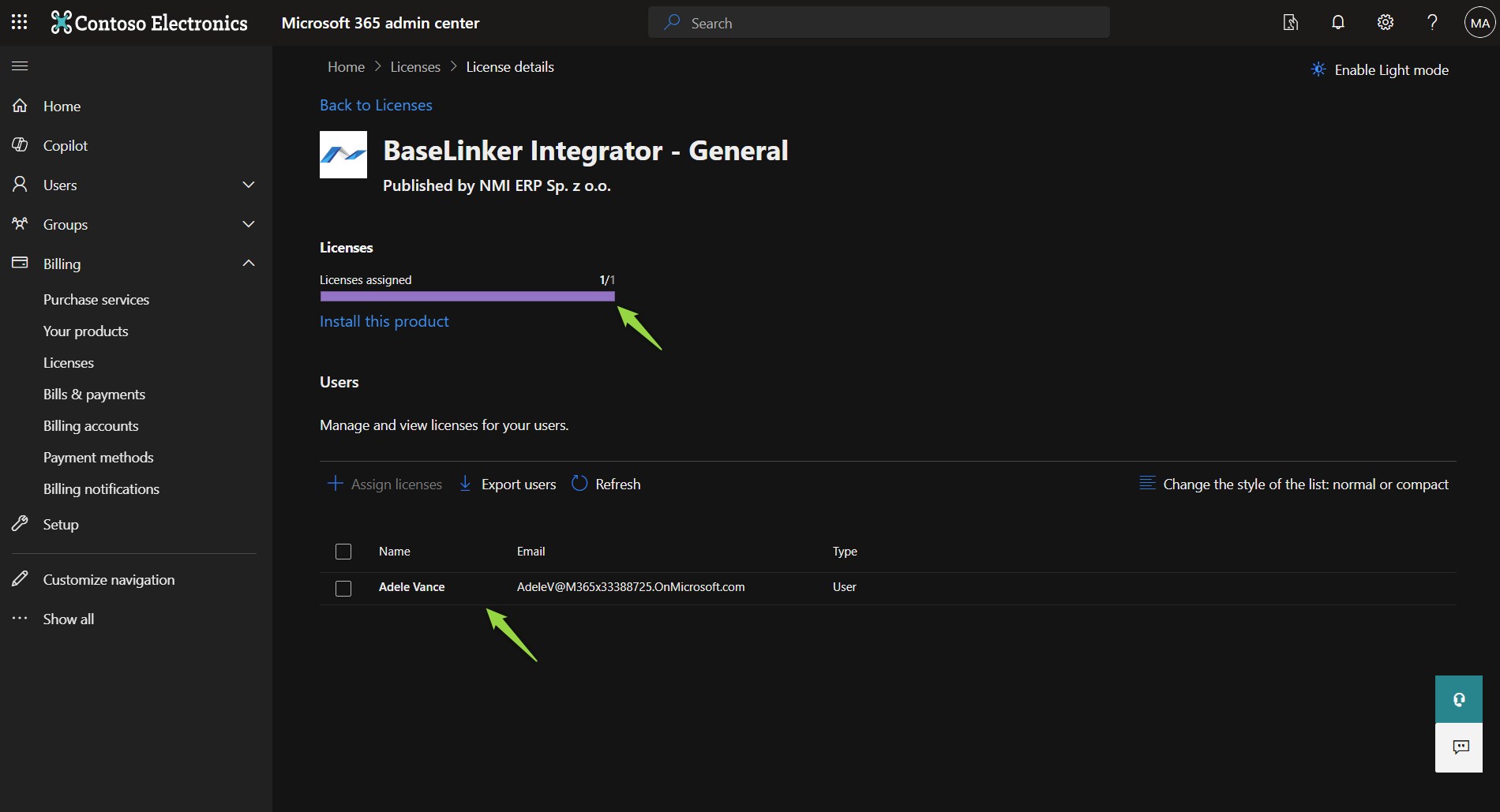This screenshot has width=1500, height=812.
Task: Sort by the Name column header
Action: (x=395, y=552)
